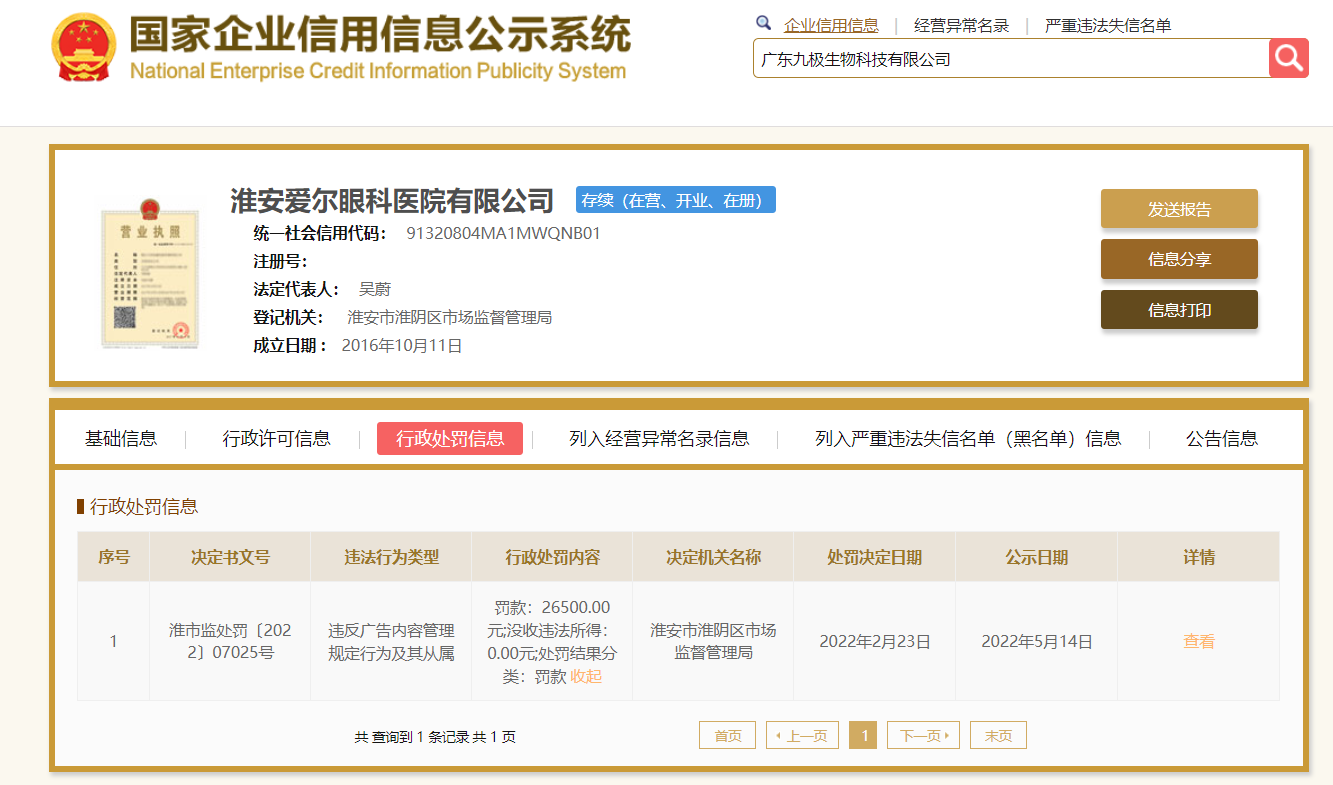Select the 经营异常名录 search category
1333x785 pixels.
(x=961, y=26)
